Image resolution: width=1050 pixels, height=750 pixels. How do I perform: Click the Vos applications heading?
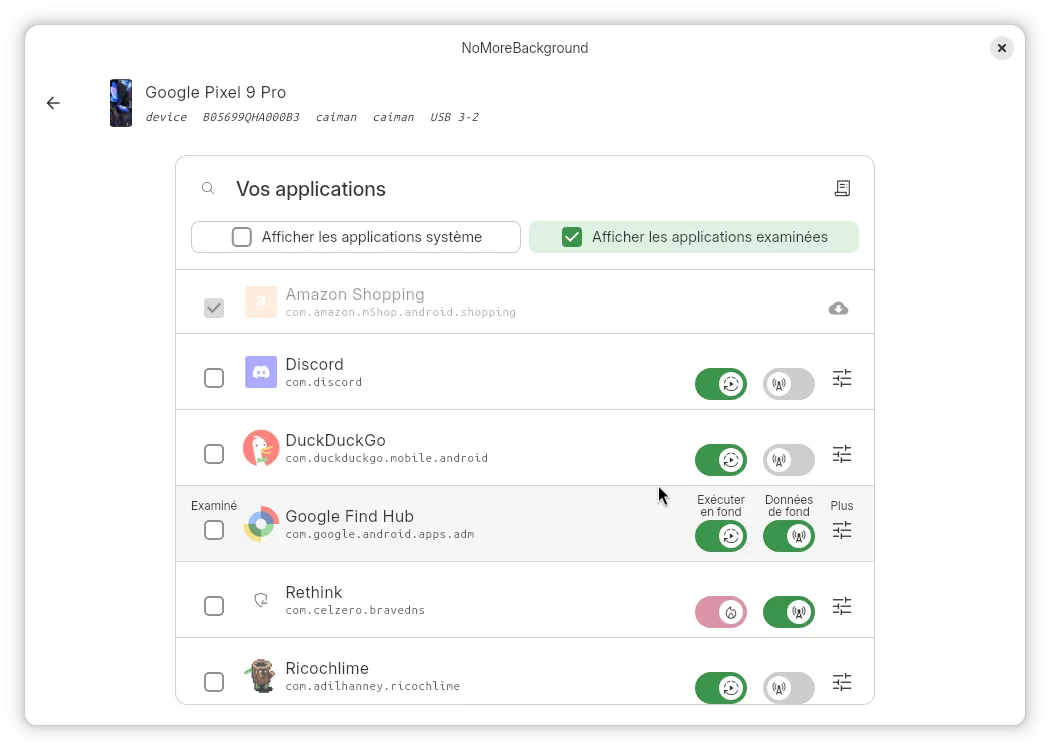[x=311, y=190]
